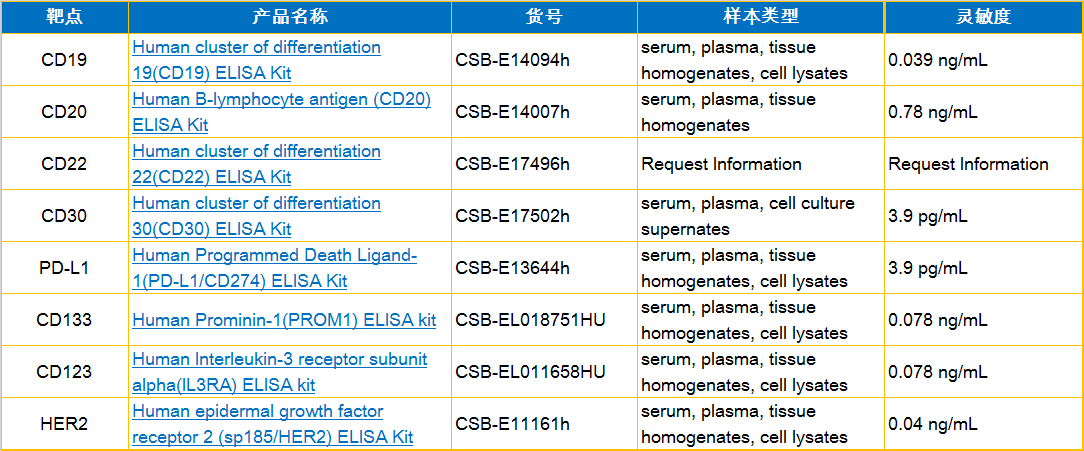Select the 0.04 ng/mL sensitivity cell

click(x=933, y=424)
